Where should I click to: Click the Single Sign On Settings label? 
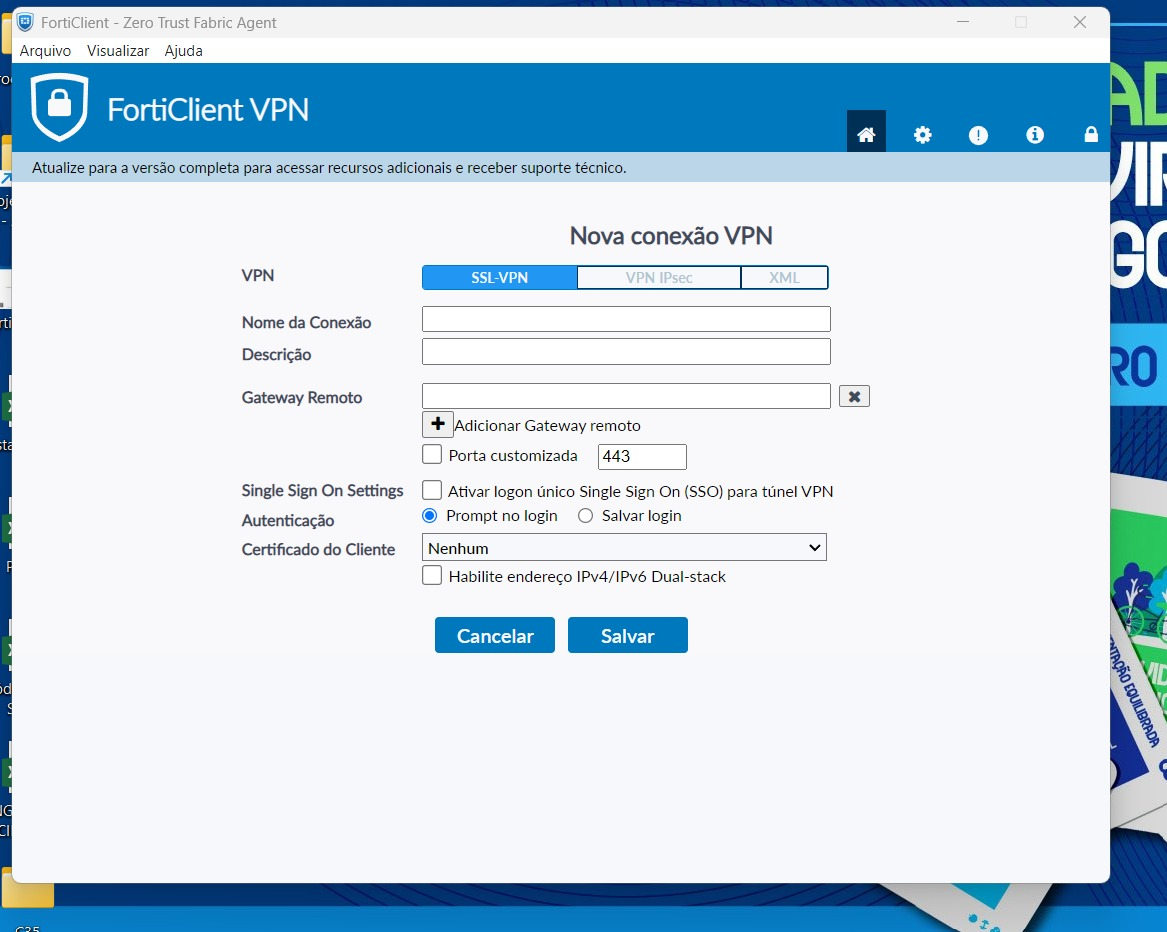322,491
